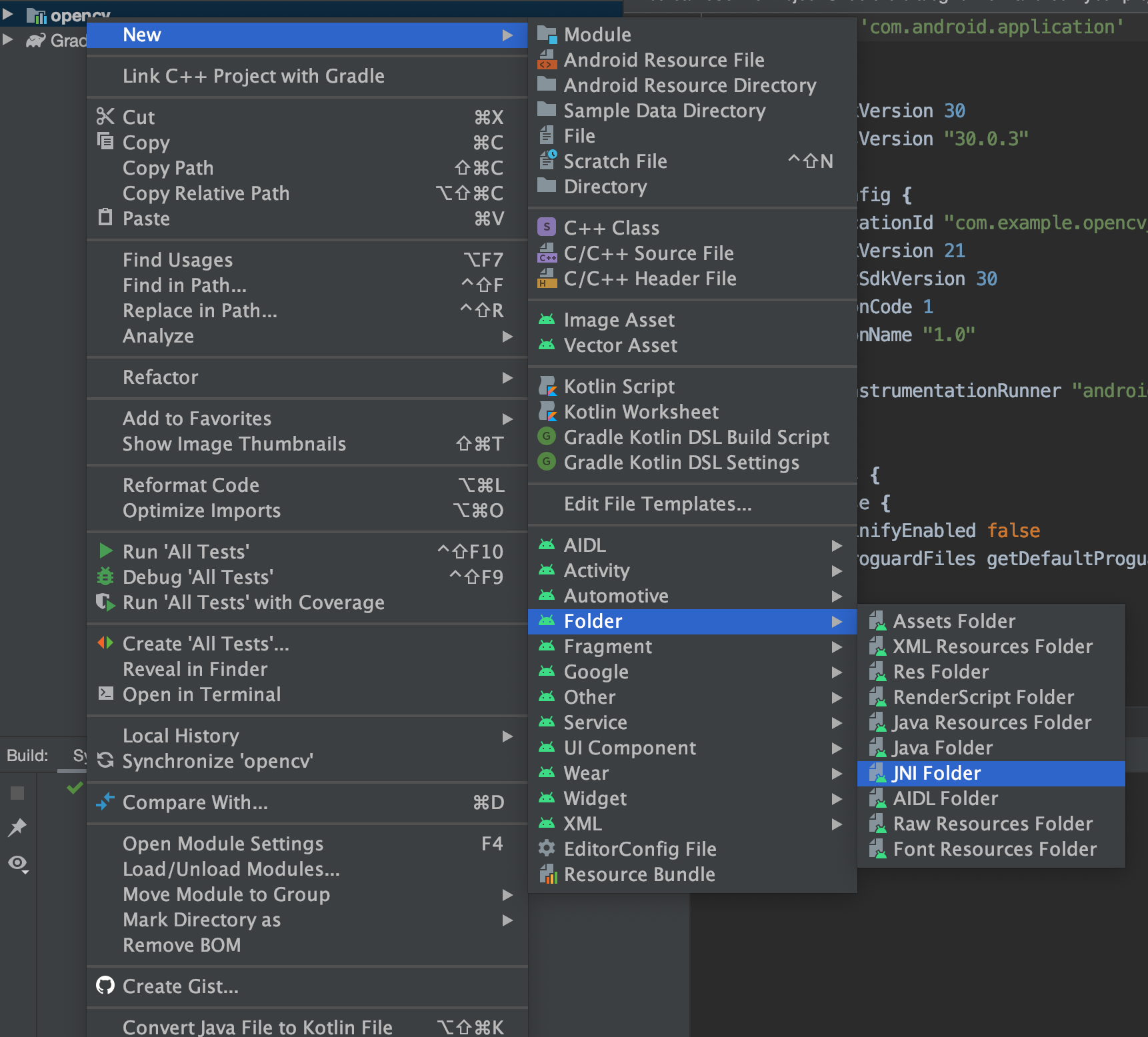Choose Remove BOM entry
Viewport: 1148px width, 1037px height.
307,945
